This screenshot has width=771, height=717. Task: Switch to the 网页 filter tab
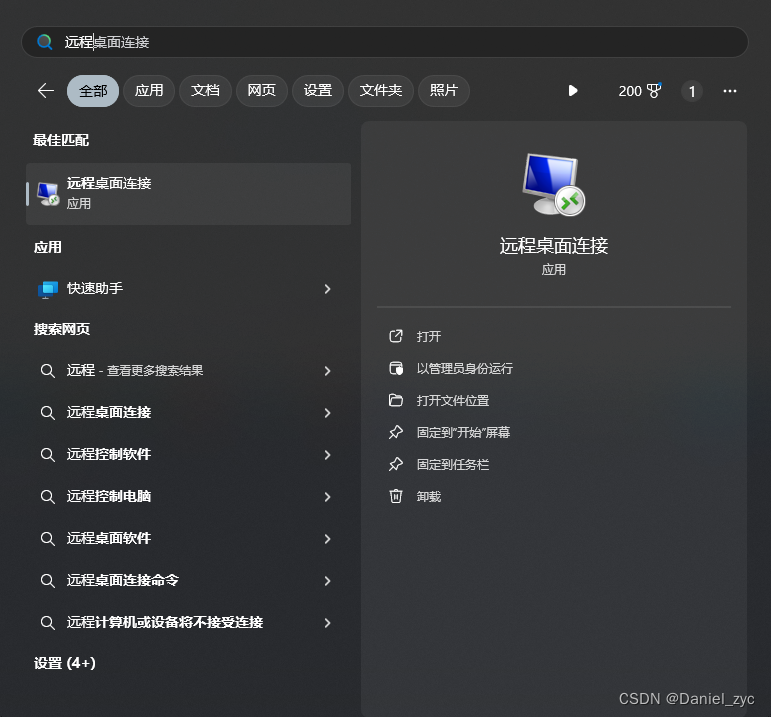262,91
